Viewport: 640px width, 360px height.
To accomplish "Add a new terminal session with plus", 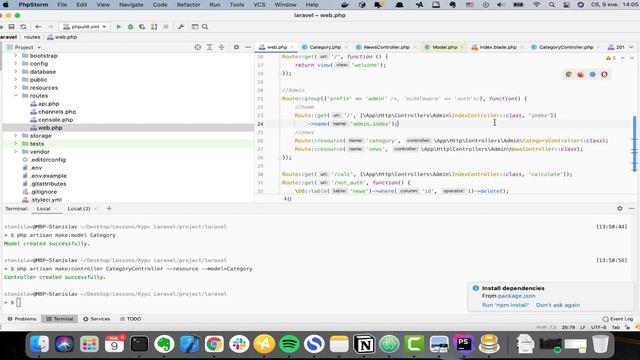I will [x=109, y=209].
